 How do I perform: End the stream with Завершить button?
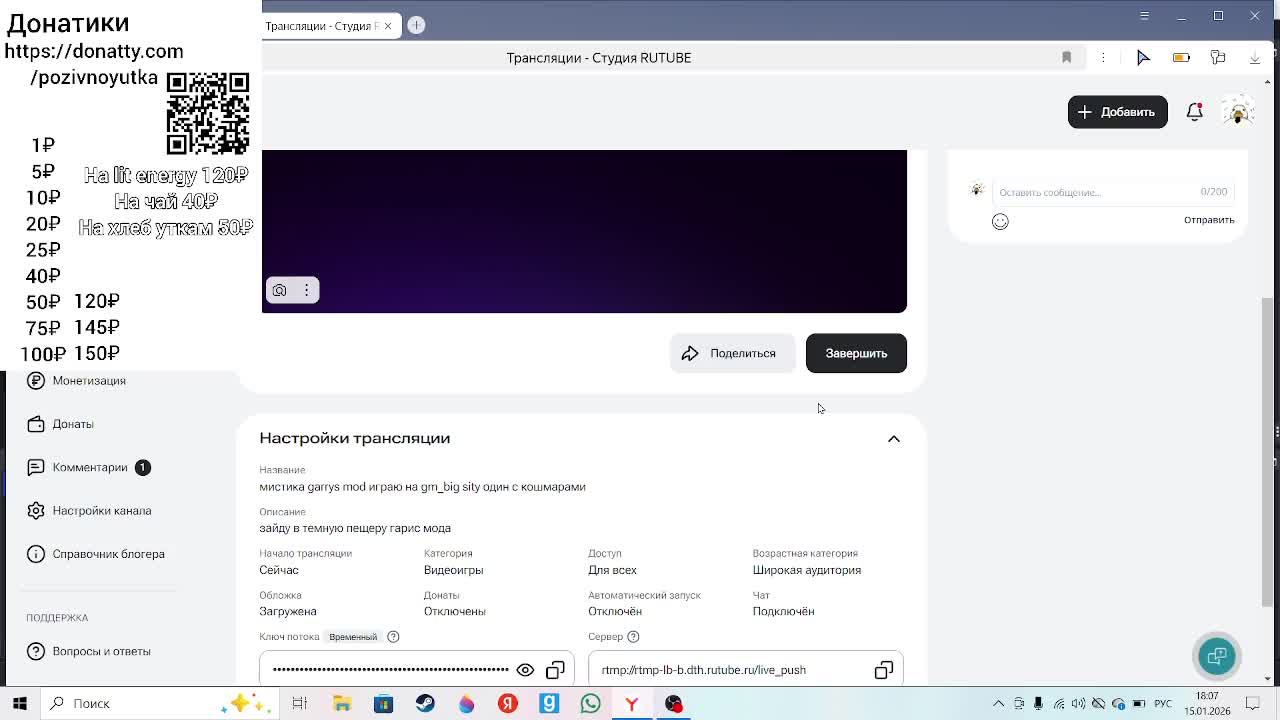coord(856,353)
